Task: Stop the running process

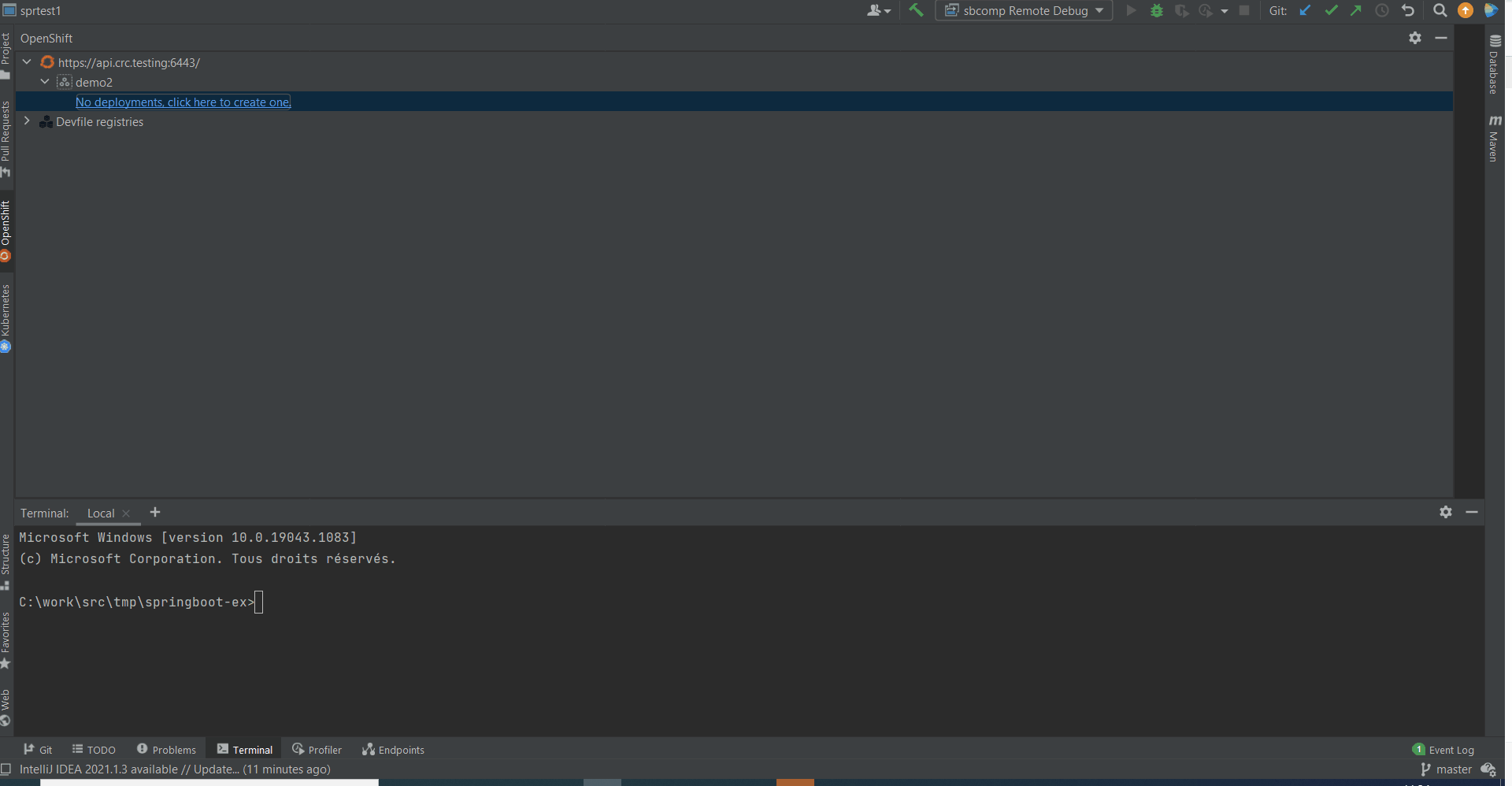Action: tap(1244, 10)
